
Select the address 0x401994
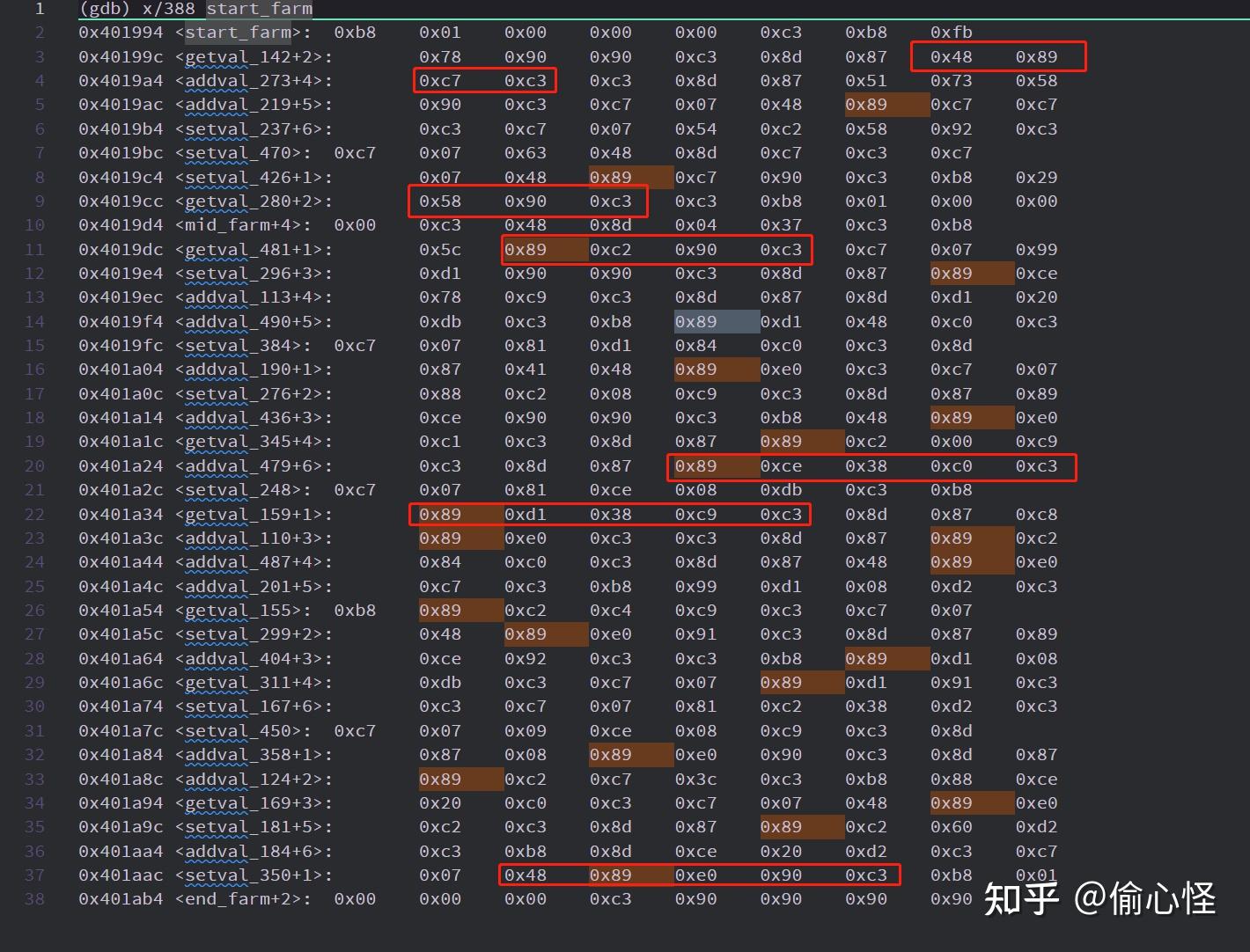tap(121, 33)
